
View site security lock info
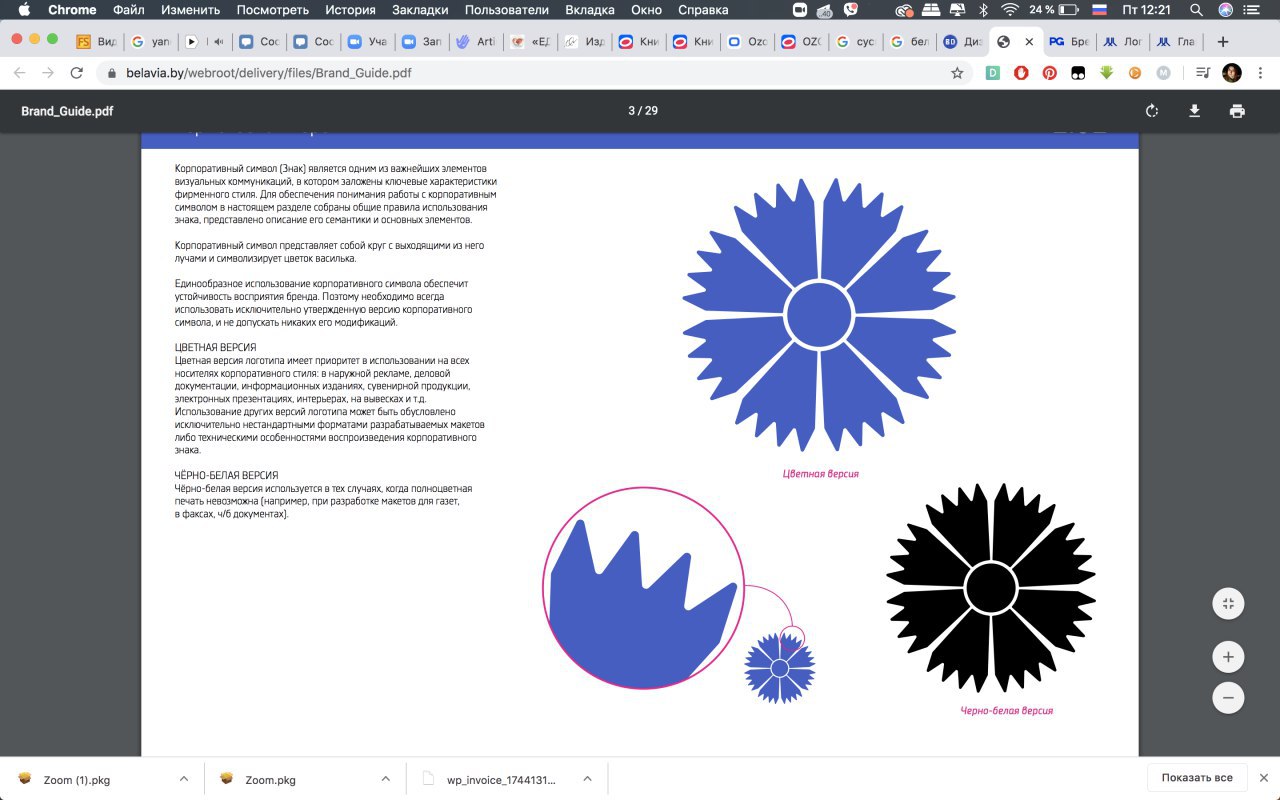click(113, 73)
